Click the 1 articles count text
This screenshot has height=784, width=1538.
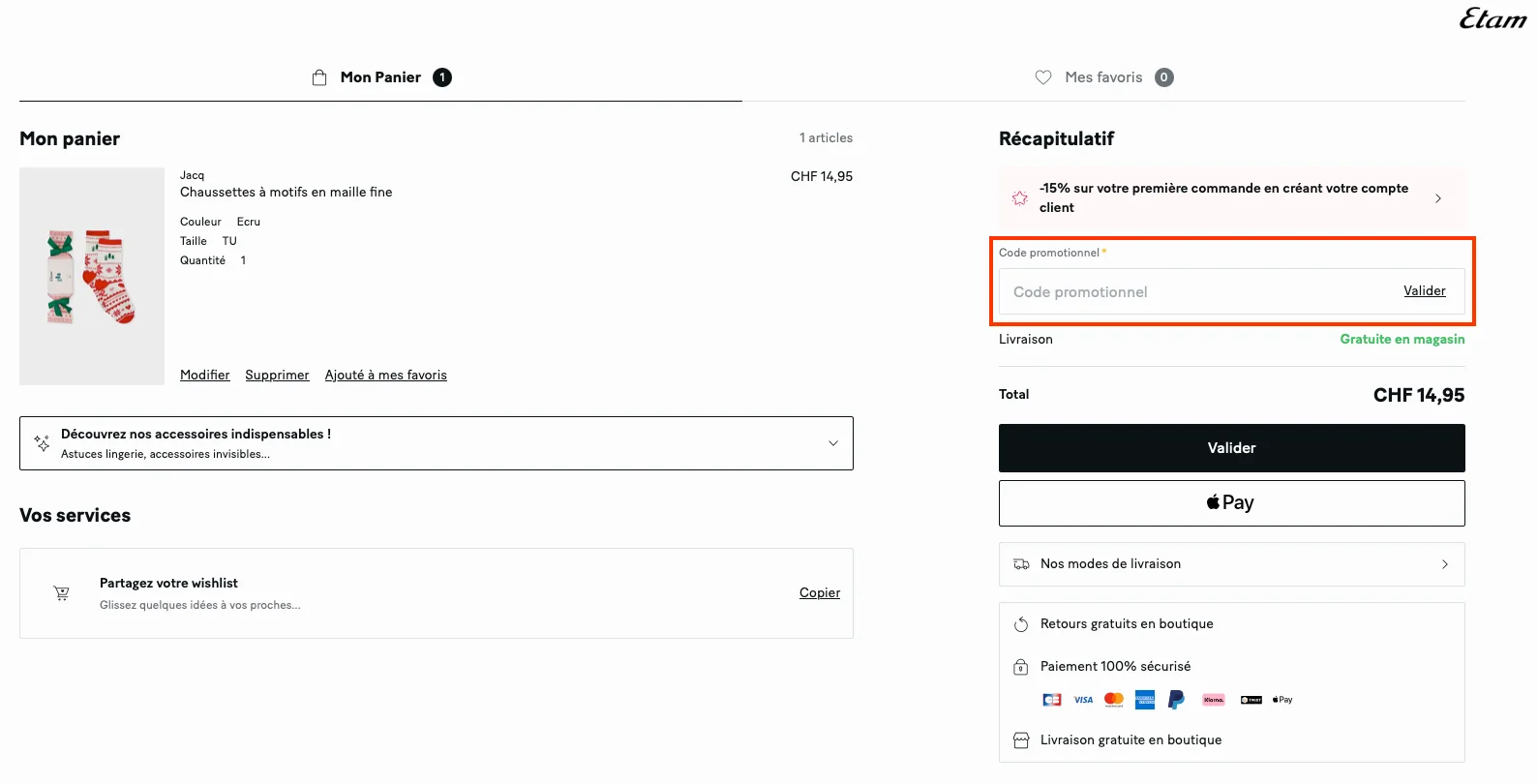pos(827,138)
